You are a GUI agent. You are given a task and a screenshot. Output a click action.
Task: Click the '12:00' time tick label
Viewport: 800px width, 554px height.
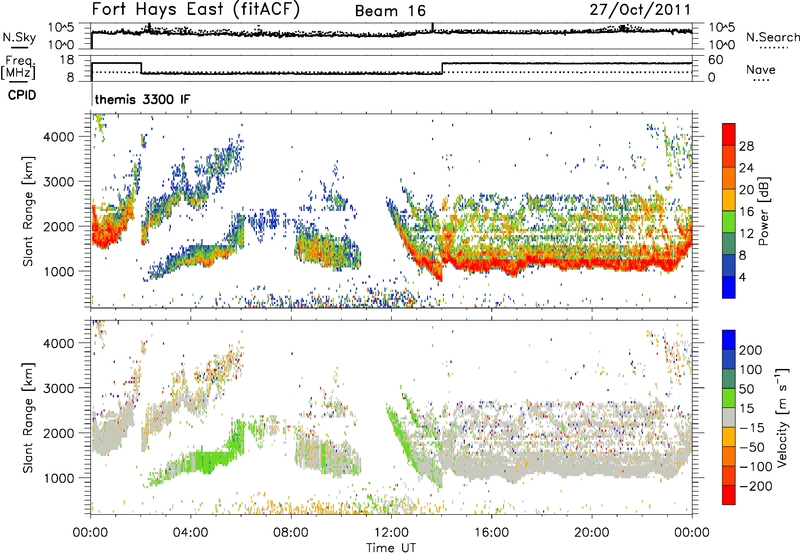coord(391,533)
